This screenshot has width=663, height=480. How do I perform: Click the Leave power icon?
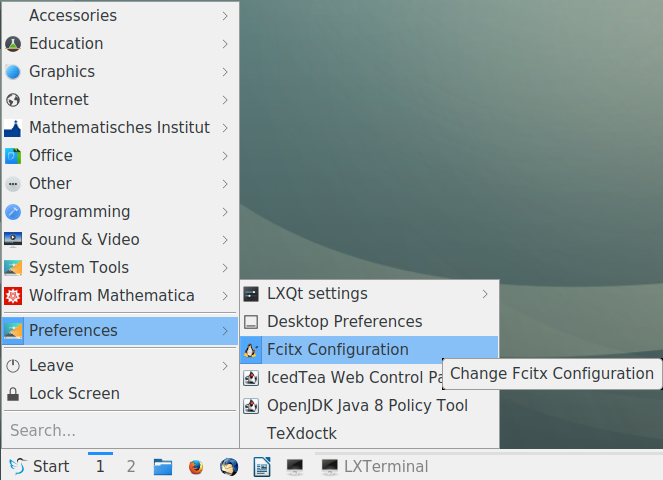point(13,366)
